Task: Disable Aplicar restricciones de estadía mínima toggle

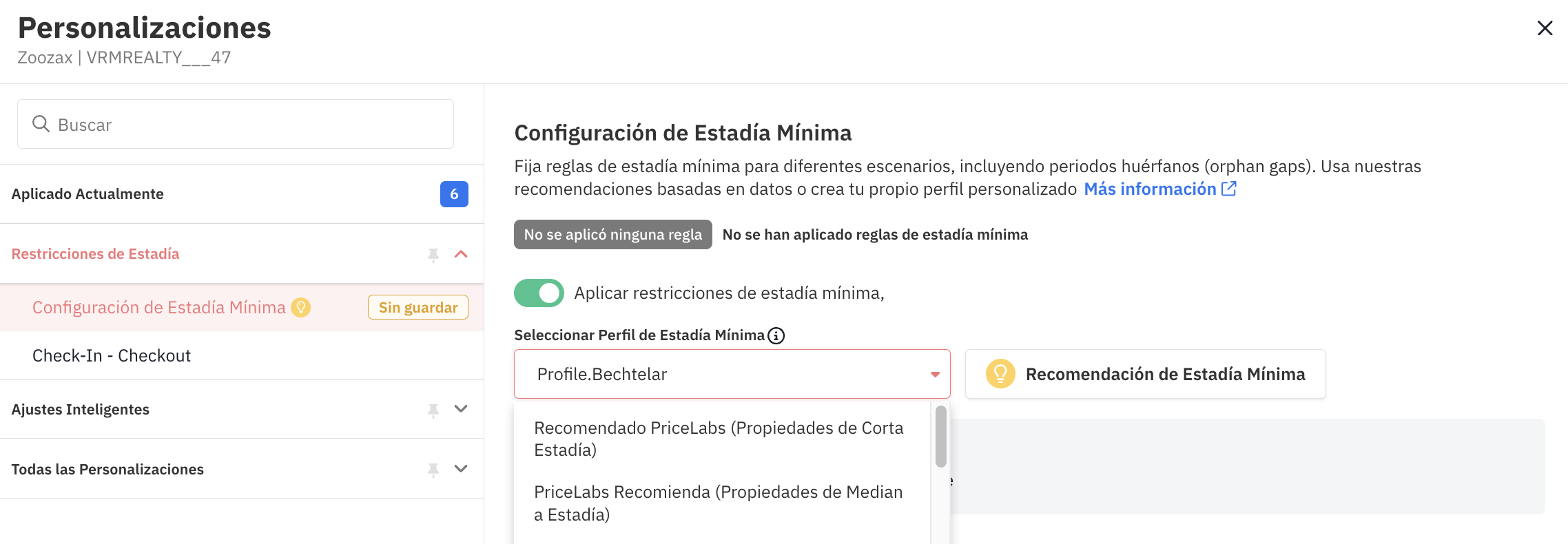Action: (539, 293)
